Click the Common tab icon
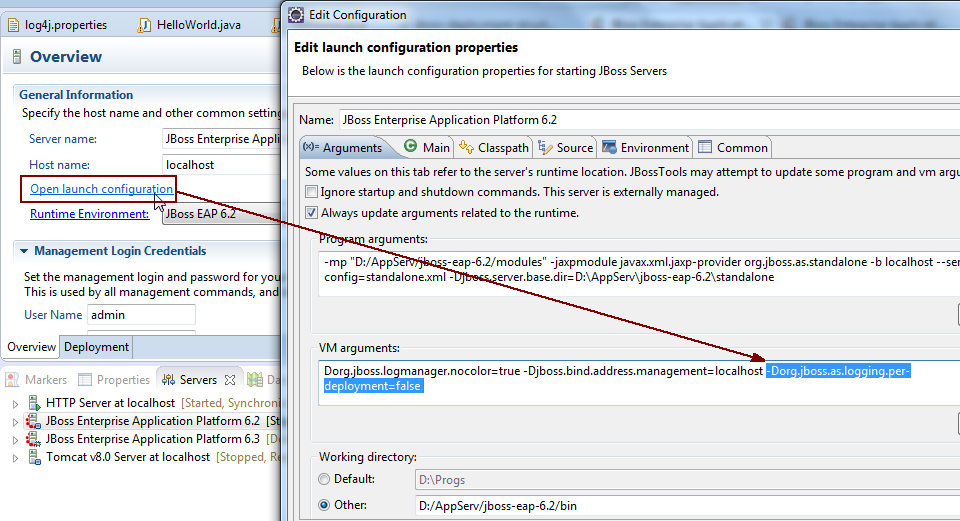The width and height of the screenshot is (960, 521). click(x=705, y=147)
